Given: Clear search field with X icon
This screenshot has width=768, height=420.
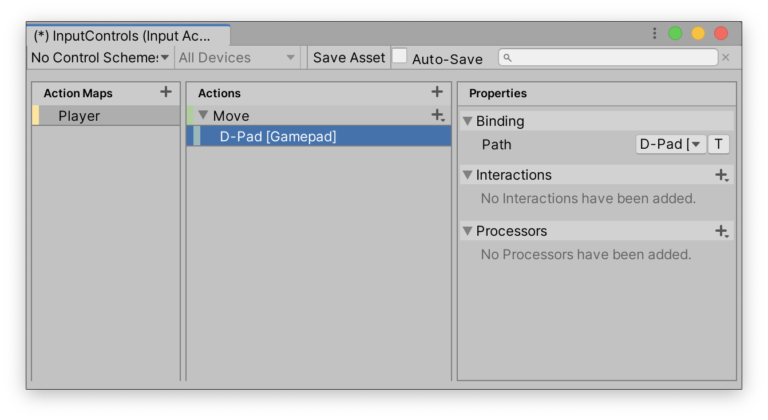Looking at the screenshot, I should [x=726, y=58].
